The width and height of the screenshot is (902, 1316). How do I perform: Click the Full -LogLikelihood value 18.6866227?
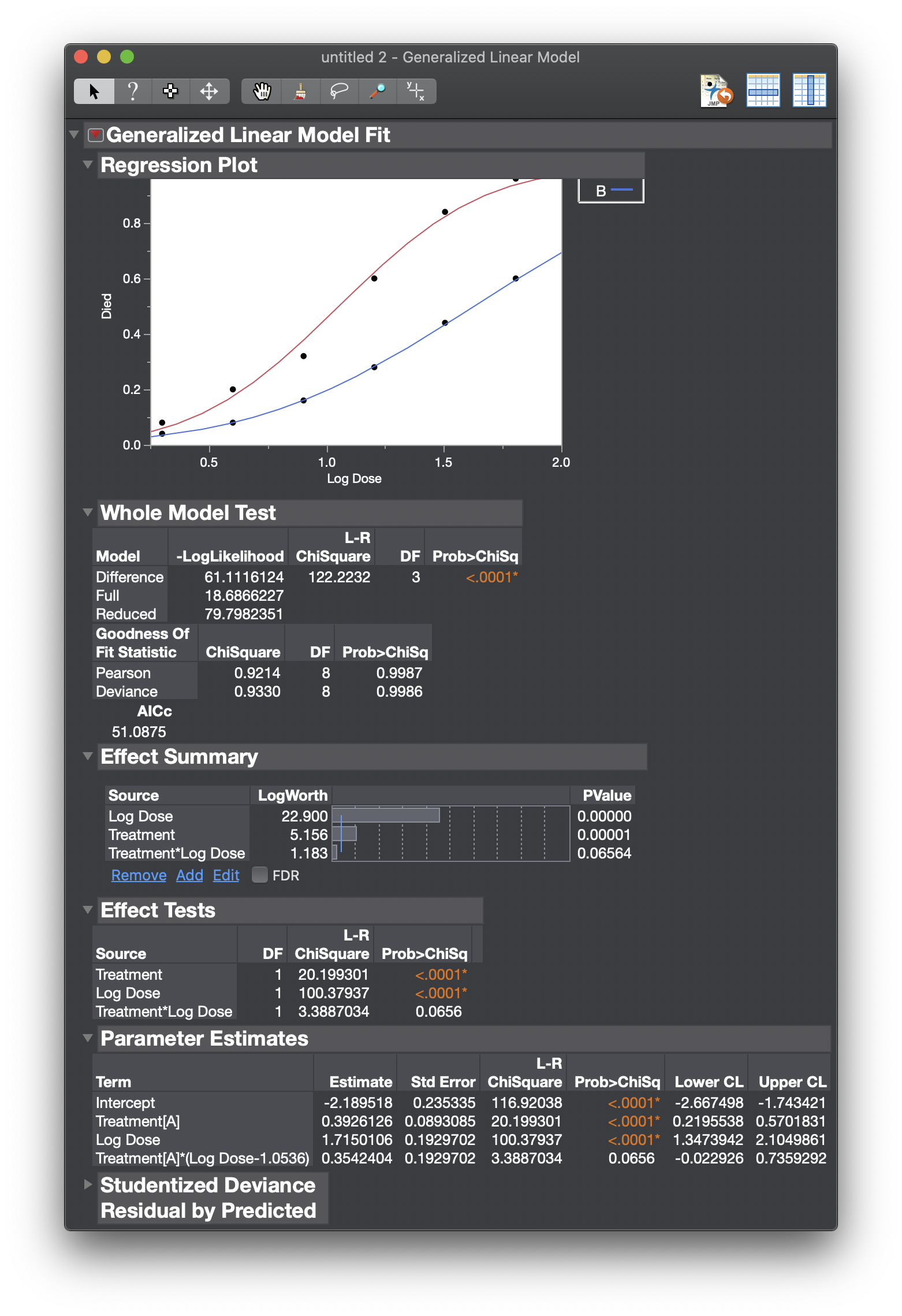pyautogui.click(x=244, y=596)
